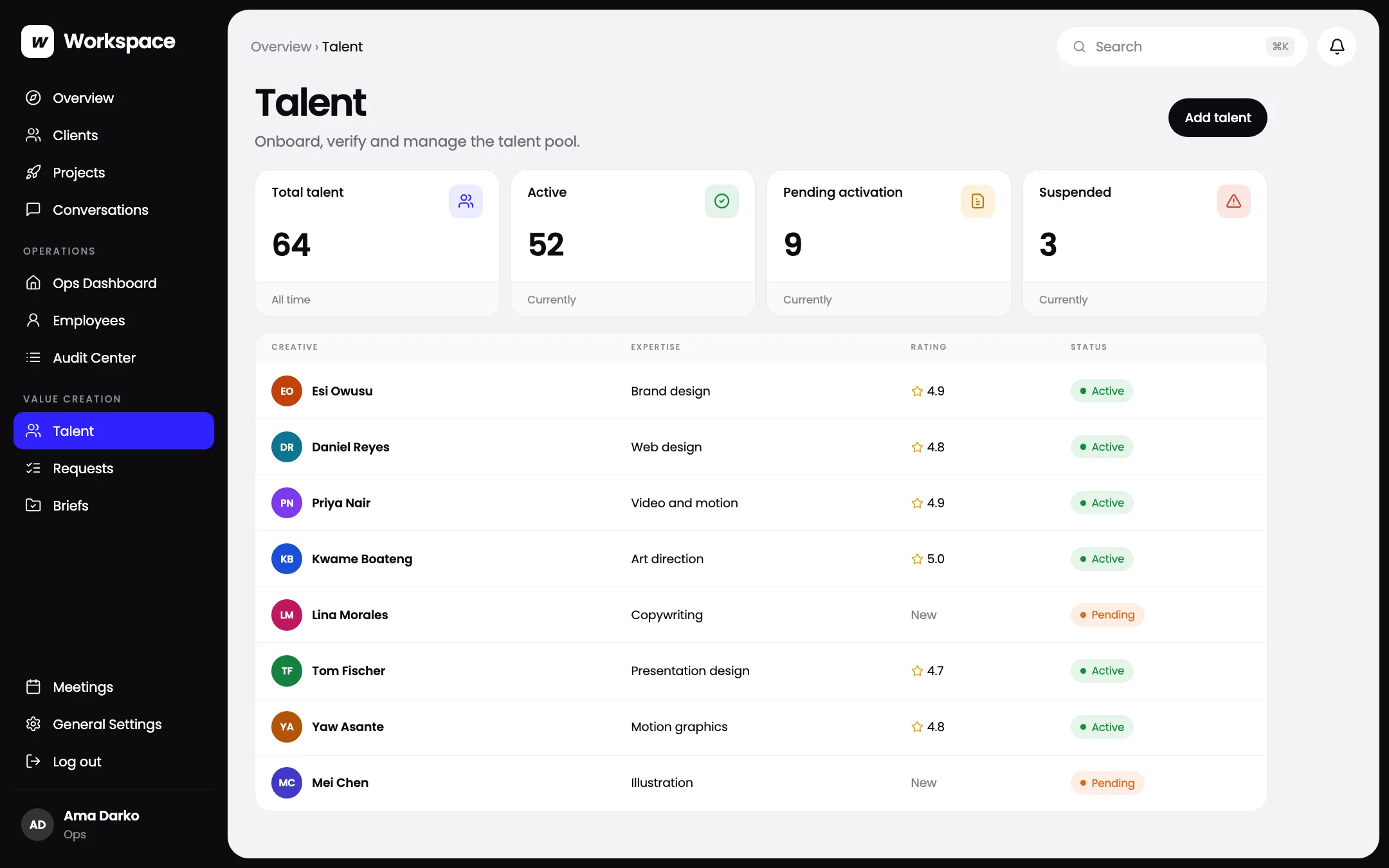Focus the Search field

point(1182,46)
